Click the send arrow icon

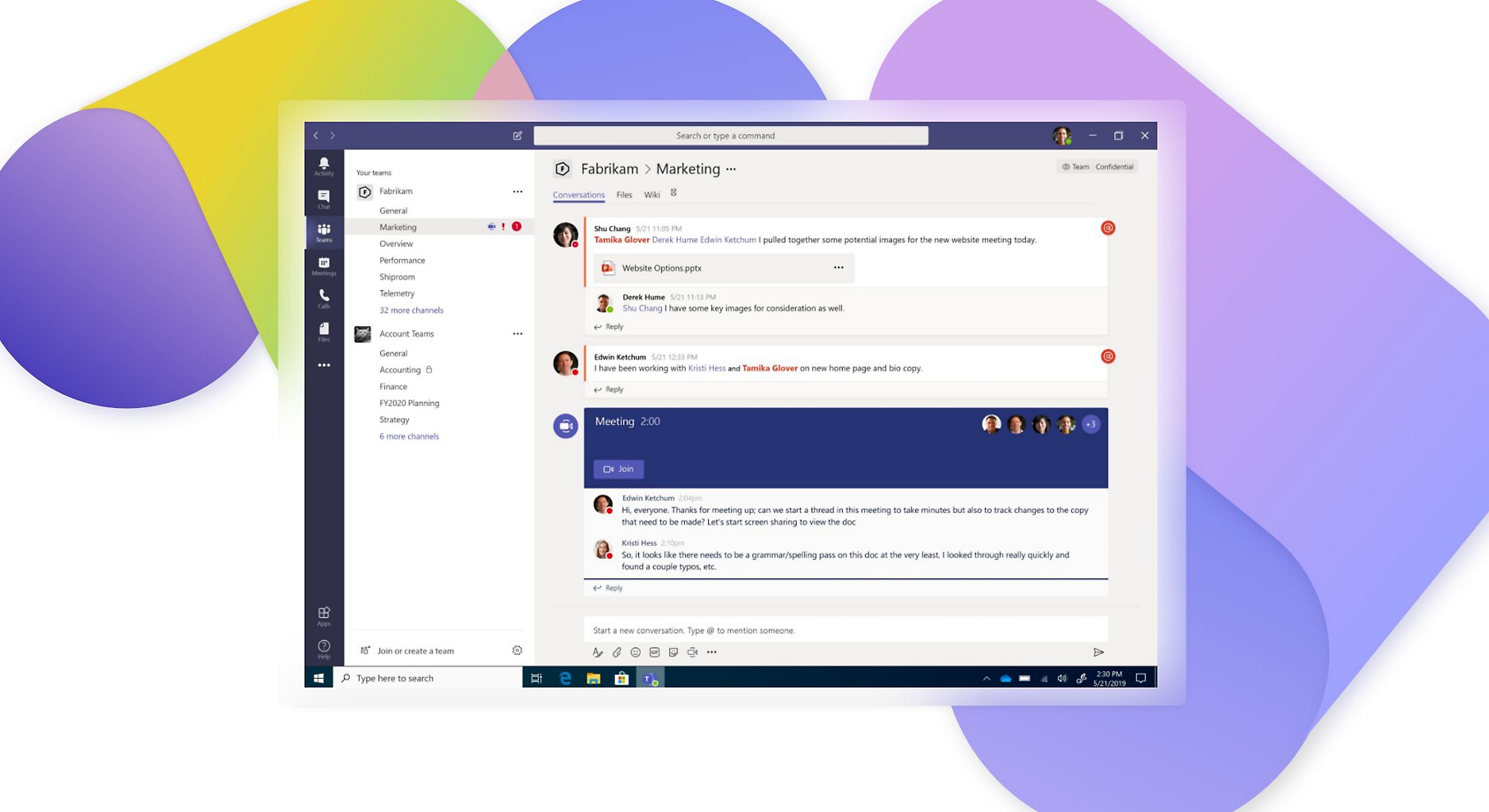click(1098, 652)
